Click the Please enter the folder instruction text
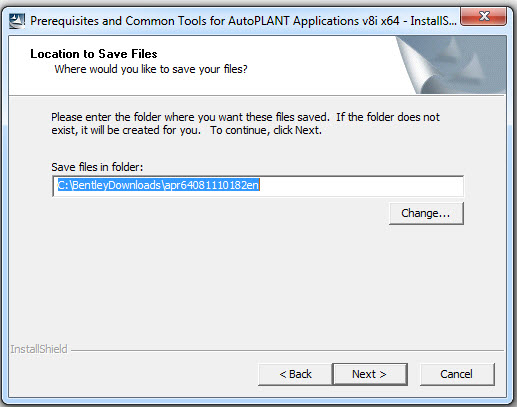The width and height of the screenshot is (517, 407). click(x=245, y=124)
